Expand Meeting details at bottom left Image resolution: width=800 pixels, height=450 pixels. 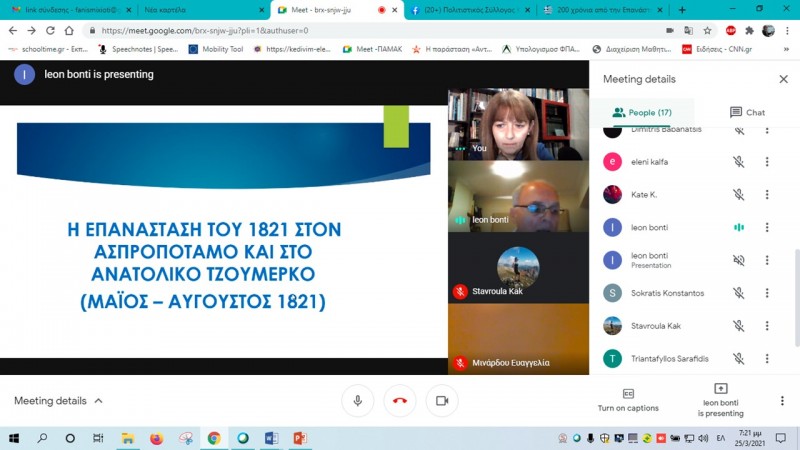[58, 401]
